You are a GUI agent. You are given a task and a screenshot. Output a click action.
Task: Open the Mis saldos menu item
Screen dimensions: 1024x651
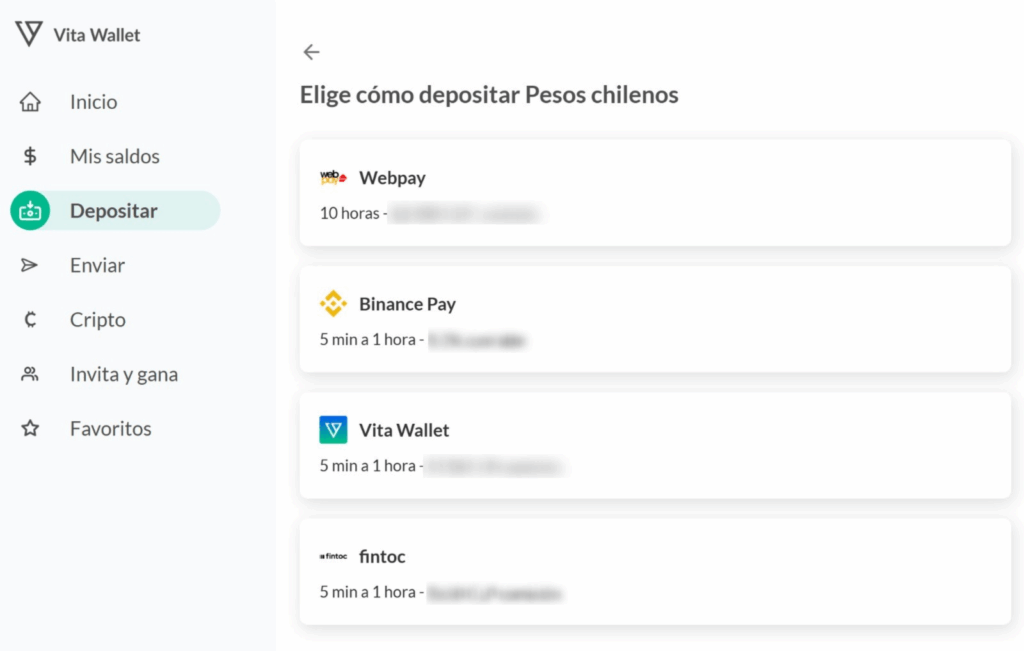(115, 156)
